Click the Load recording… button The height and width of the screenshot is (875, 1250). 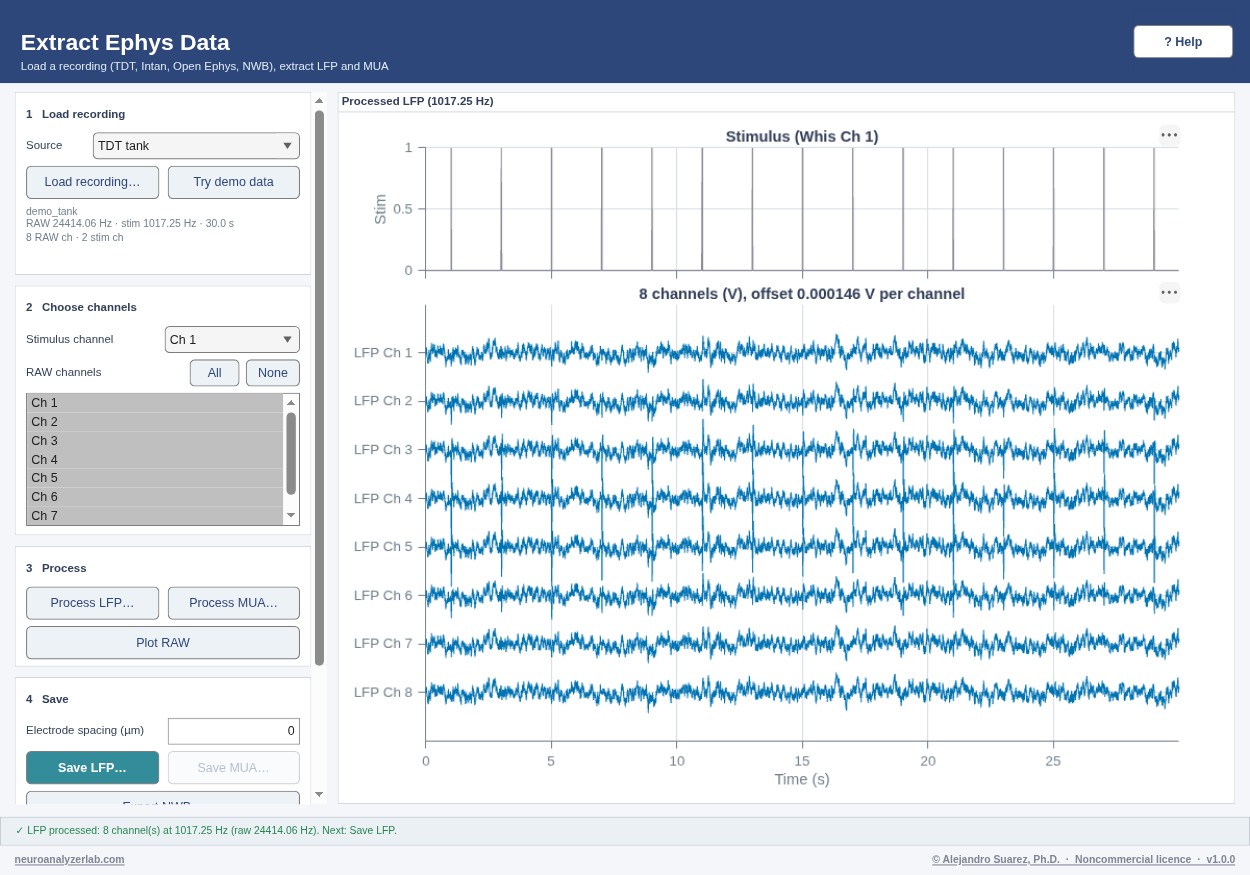(92, 182)
